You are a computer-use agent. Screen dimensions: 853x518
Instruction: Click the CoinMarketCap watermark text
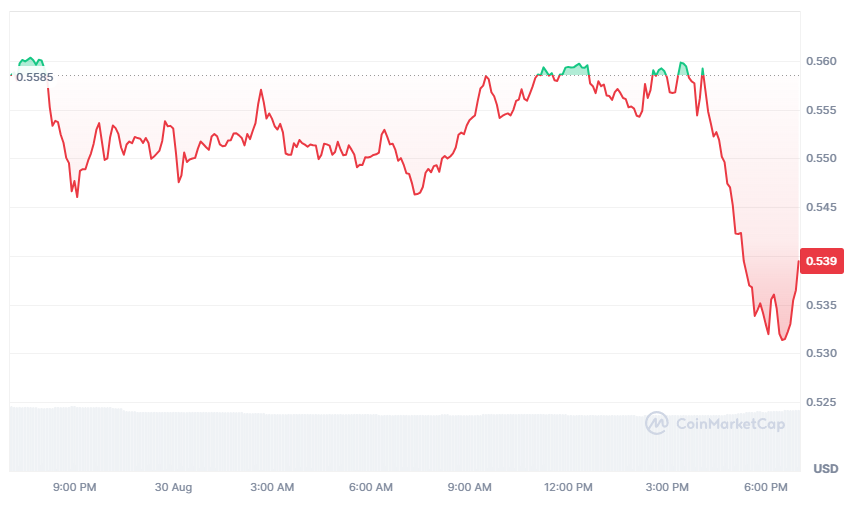click(730, 424)
